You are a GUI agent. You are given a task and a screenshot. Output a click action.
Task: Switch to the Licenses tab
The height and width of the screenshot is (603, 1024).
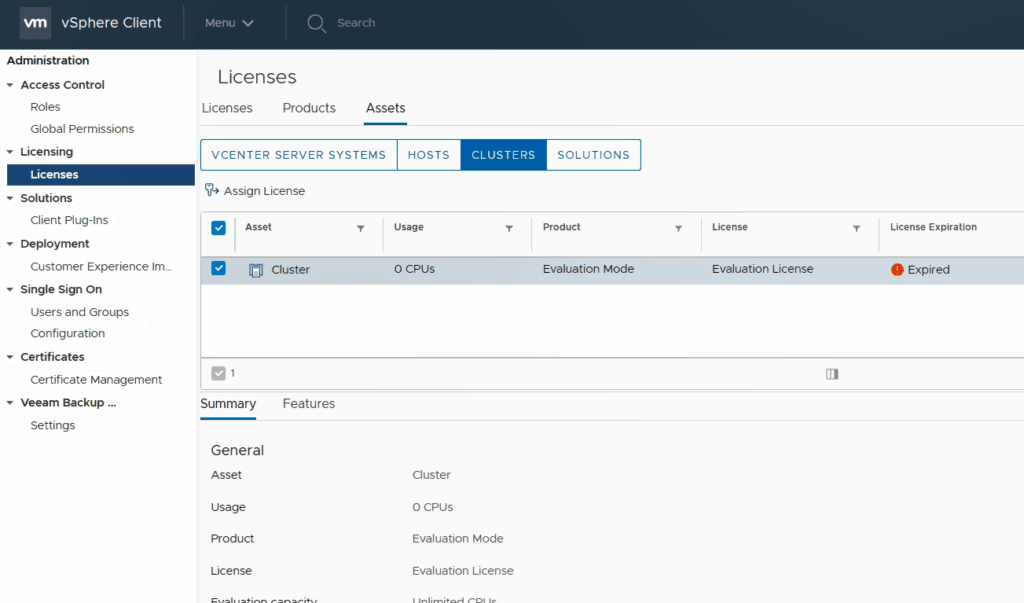227,108
